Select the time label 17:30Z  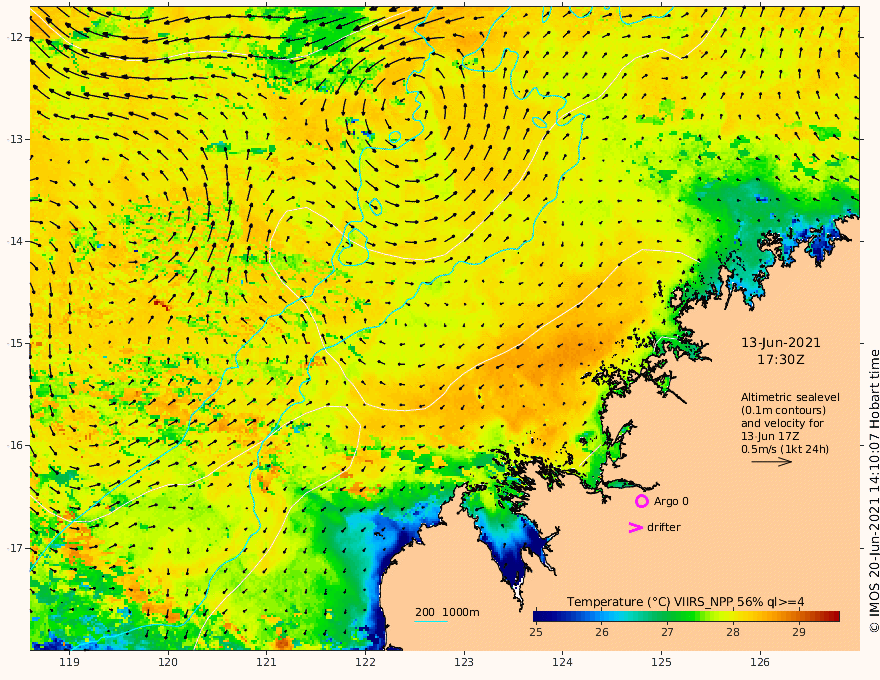781,360
